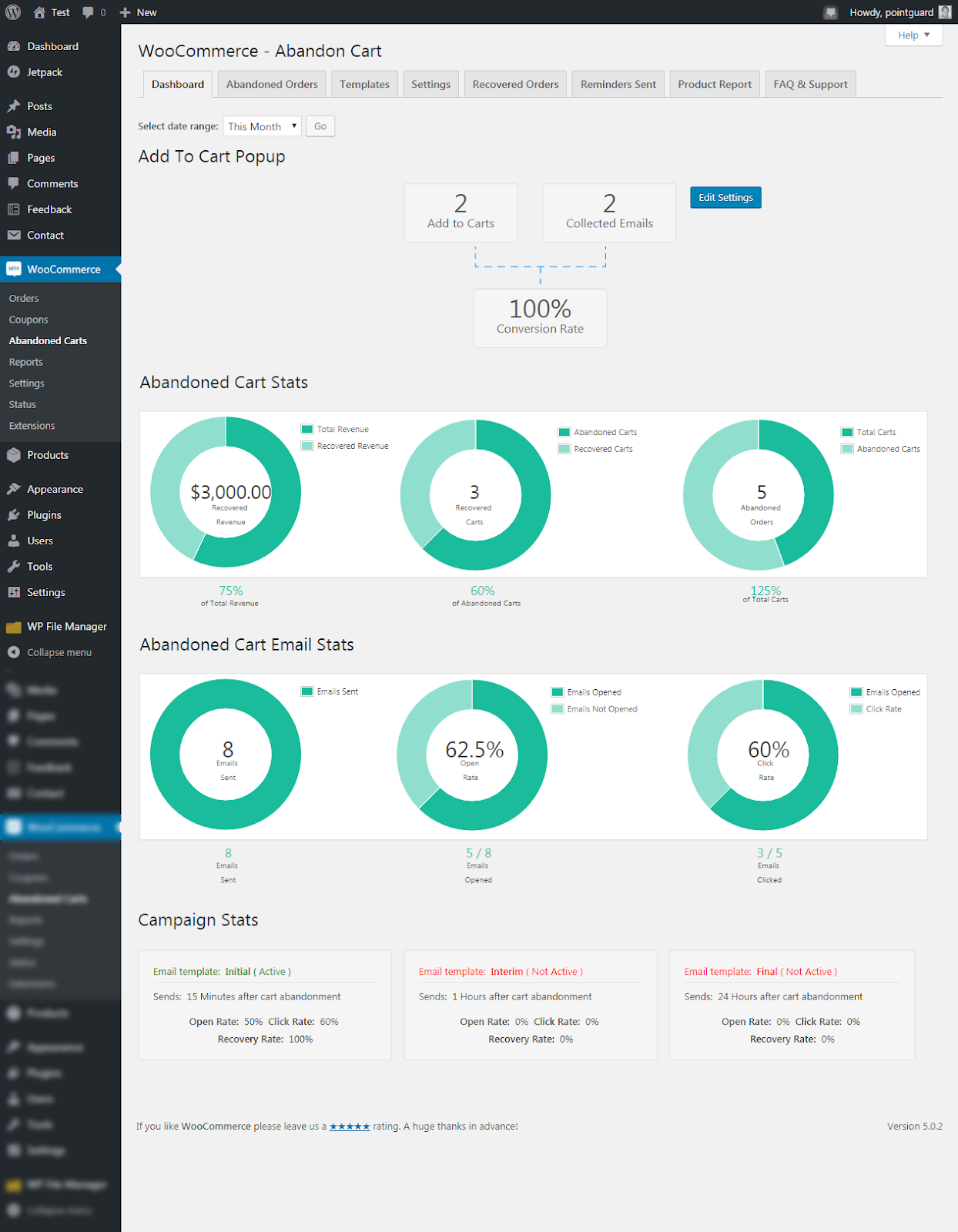Click the Click Rate donut chart
958x1232 pixels.
tap(763, 755)
